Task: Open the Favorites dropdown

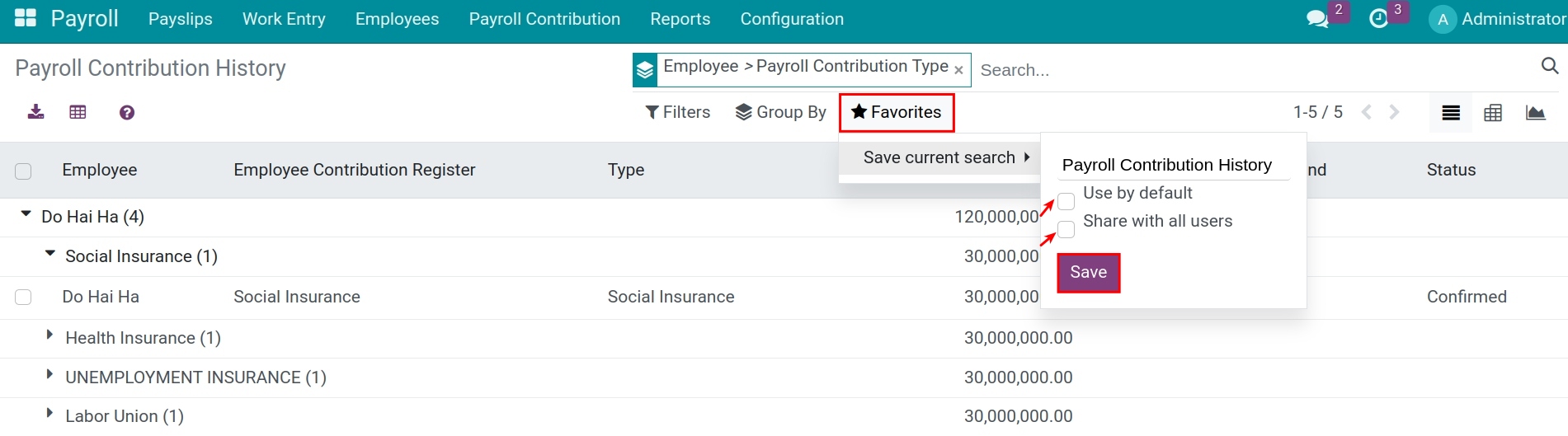Action: [x=897, y=112]
